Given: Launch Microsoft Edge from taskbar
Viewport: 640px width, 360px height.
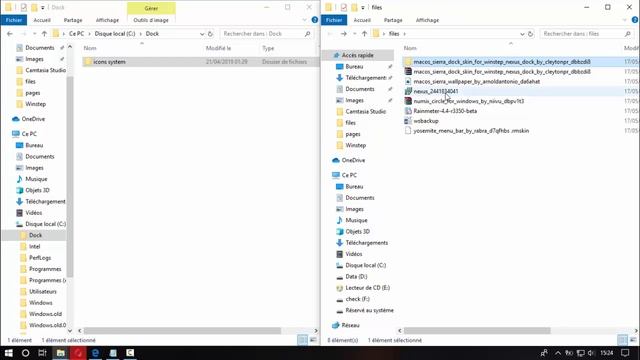Looking at the screenshot, I should [95, 353].
